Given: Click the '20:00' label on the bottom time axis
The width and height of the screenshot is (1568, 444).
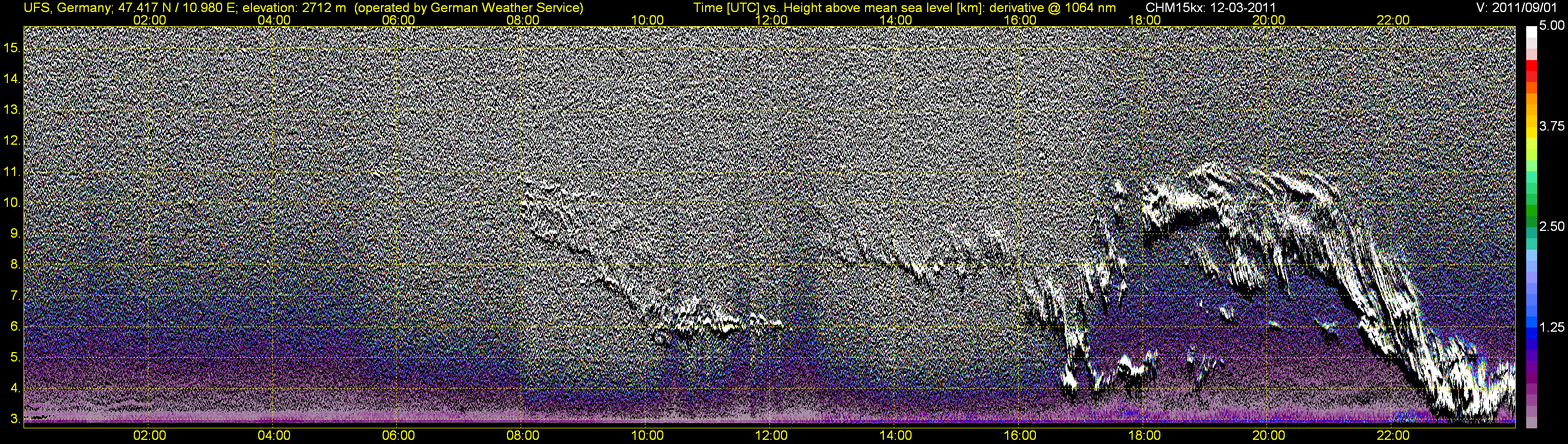Looking at the screenshot, I should tap(1269, 436).
